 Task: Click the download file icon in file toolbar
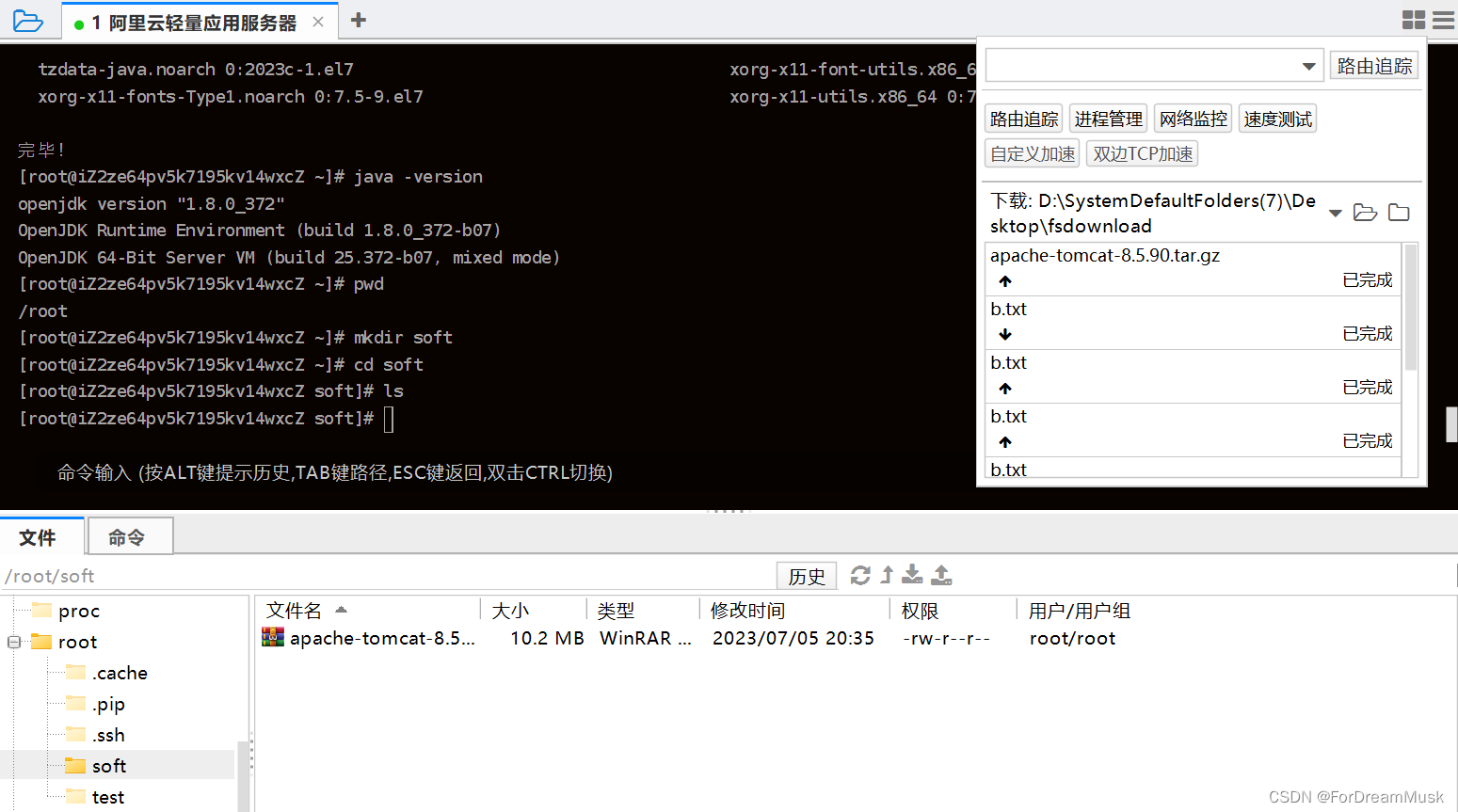912,575
